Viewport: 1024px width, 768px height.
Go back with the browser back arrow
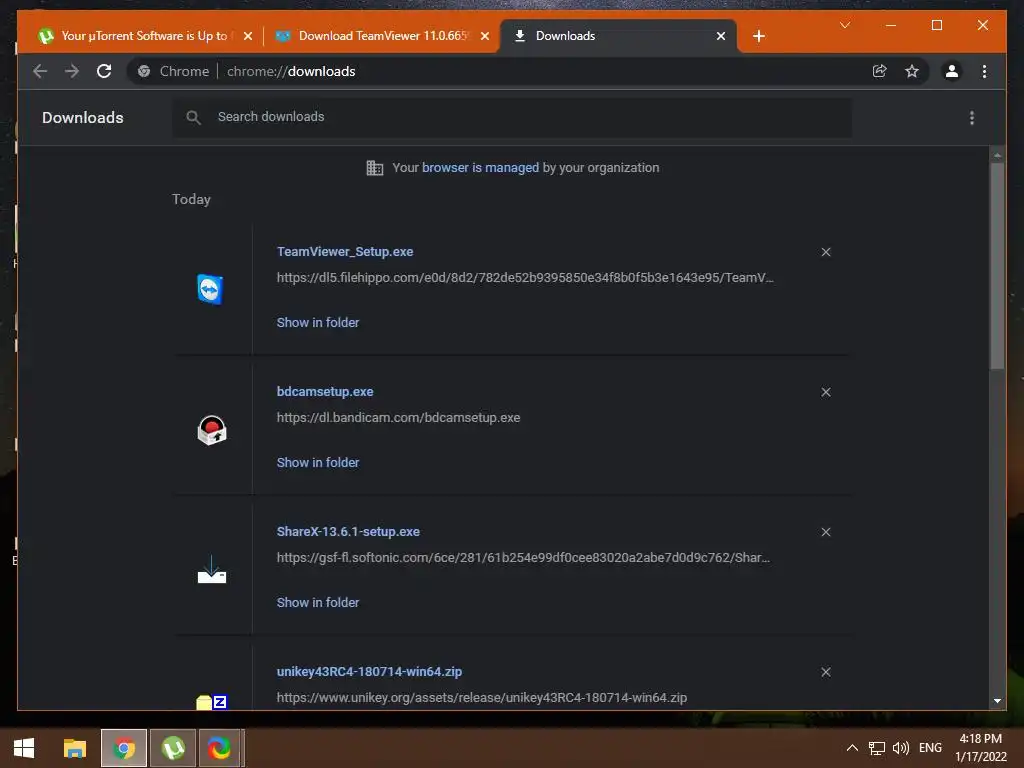(40, 71)
